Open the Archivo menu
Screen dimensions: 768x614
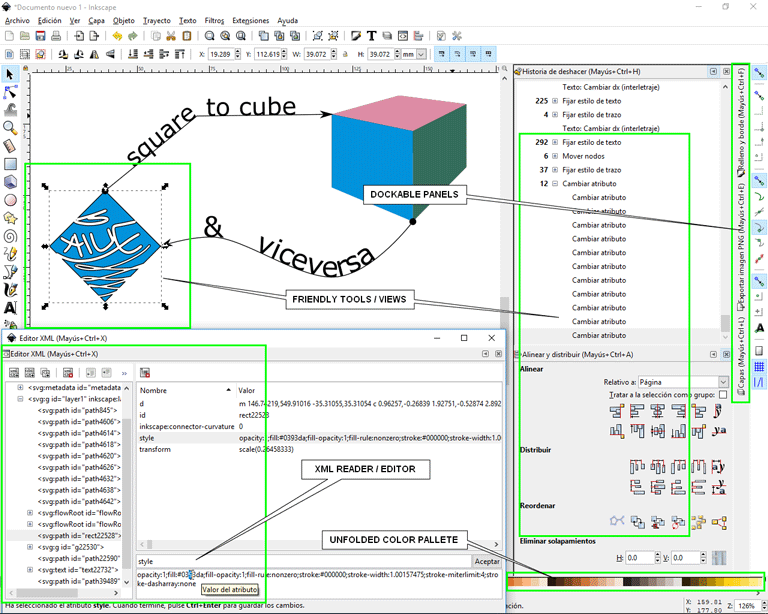pos(17,21)
